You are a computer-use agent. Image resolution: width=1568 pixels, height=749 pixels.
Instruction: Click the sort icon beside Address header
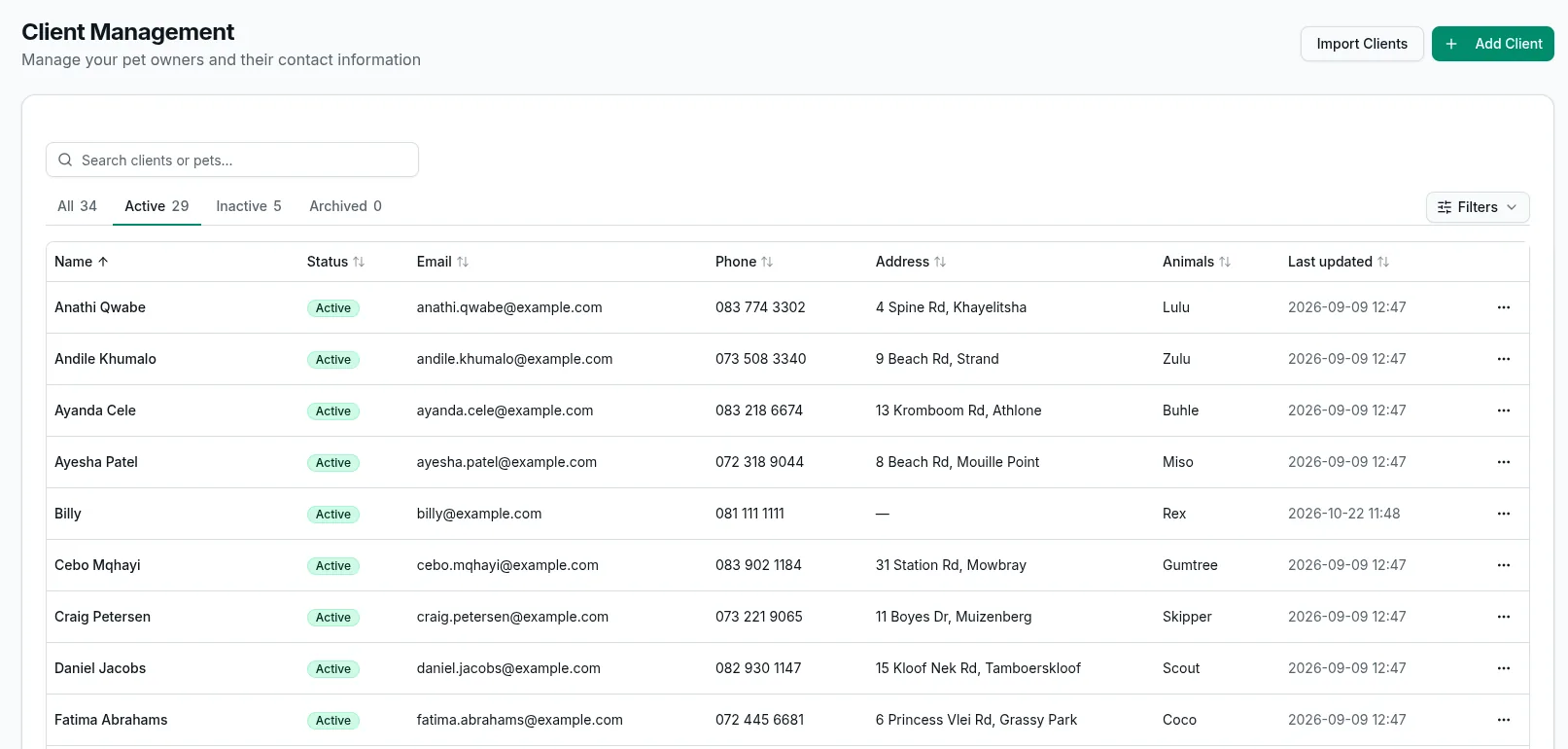click(940, 262)
